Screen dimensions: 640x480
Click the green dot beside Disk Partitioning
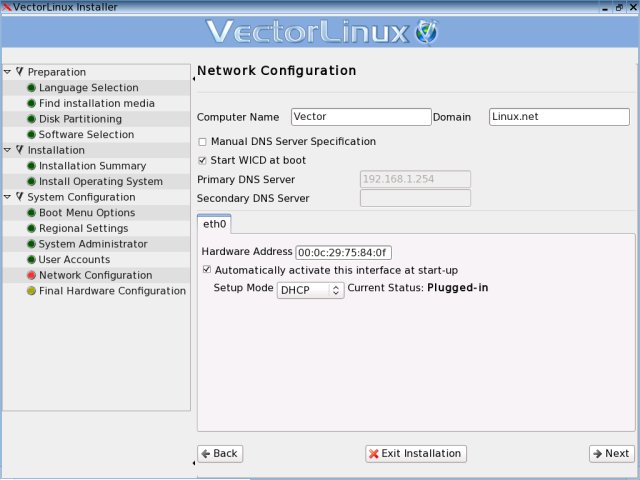[x=31, y=119]
